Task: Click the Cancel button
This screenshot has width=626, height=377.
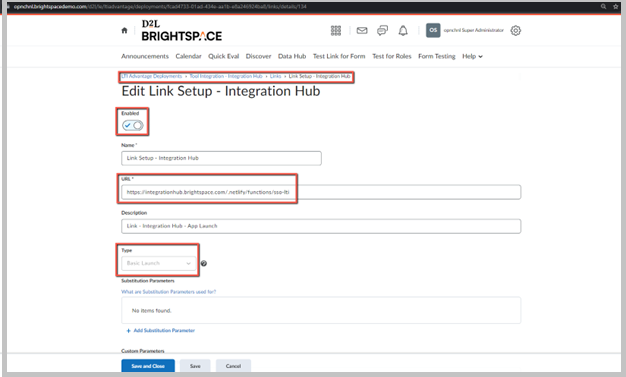Action: pos(233,366)
